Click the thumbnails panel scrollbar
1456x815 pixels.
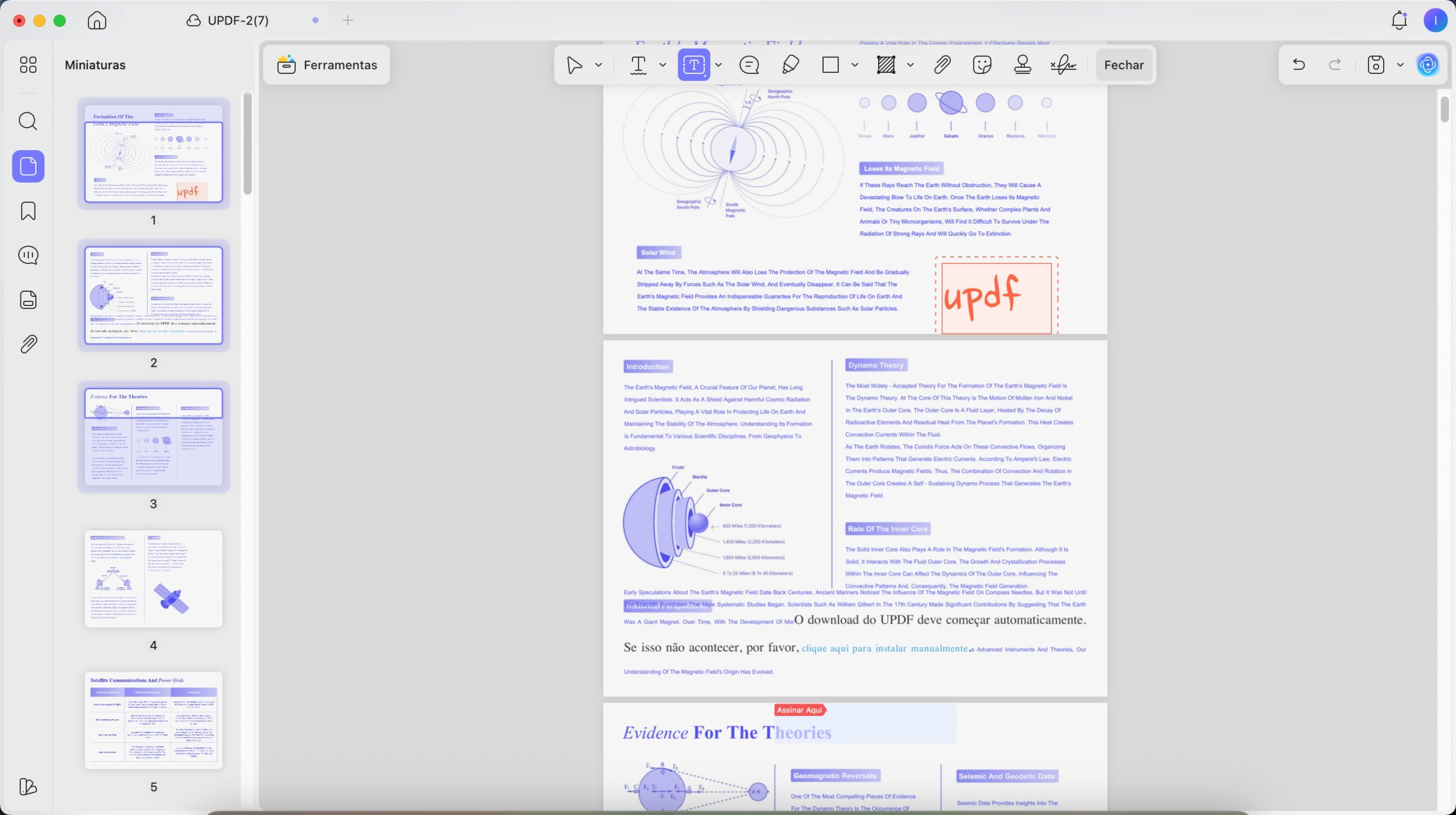coord(247,143)
